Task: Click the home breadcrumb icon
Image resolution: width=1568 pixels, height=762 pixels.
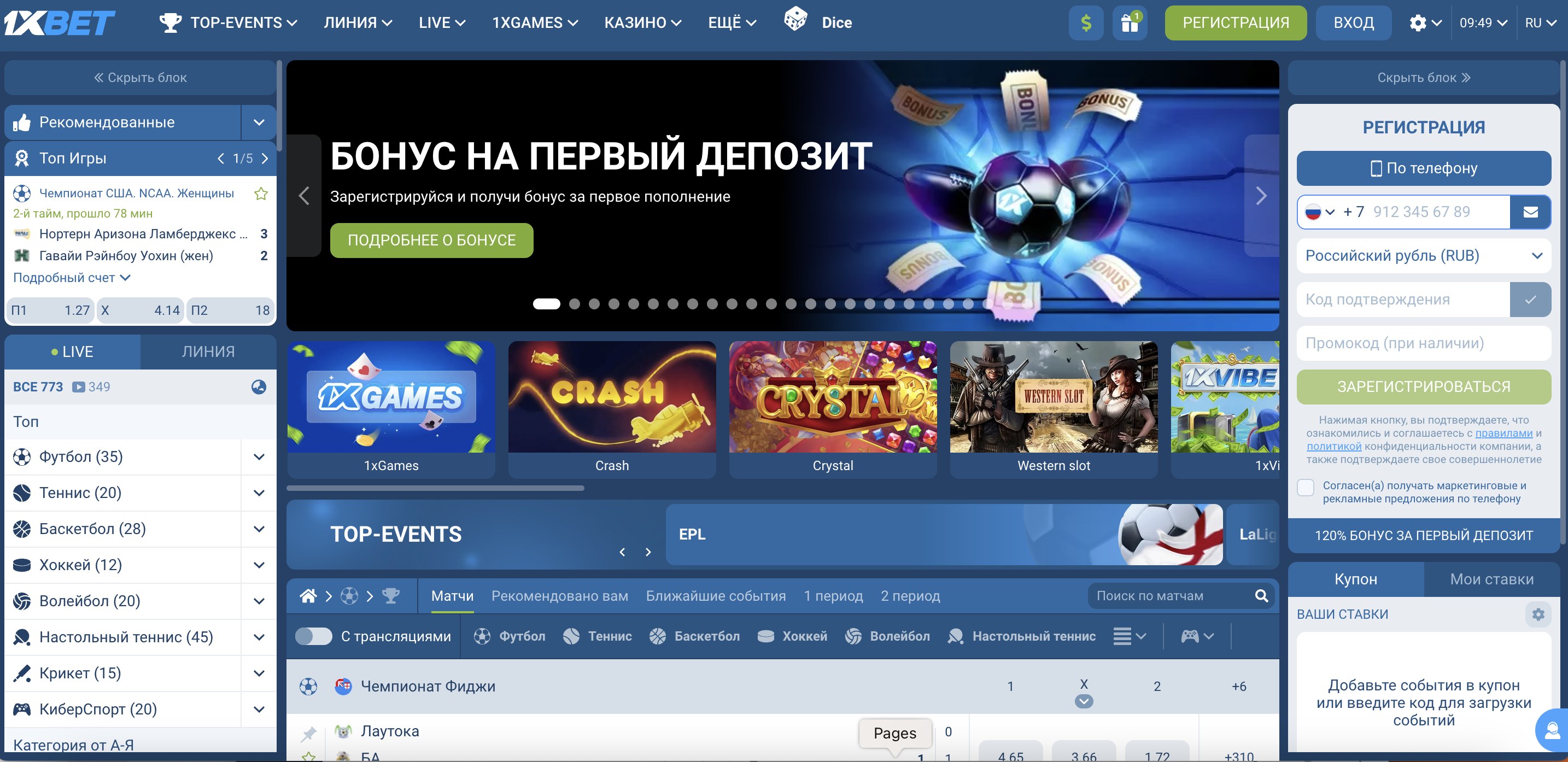Action: coord(308,596)
